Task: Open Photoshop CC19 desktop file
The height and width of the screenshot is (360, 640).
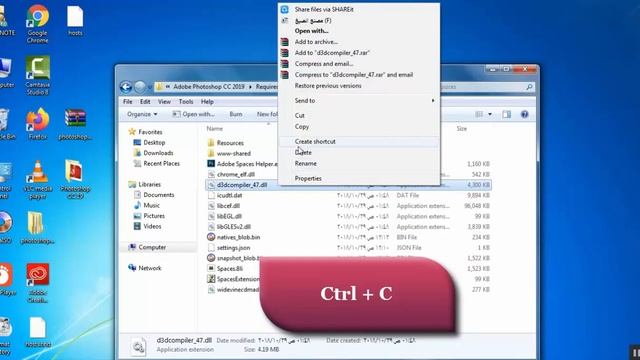Action: tap(75, 179)
